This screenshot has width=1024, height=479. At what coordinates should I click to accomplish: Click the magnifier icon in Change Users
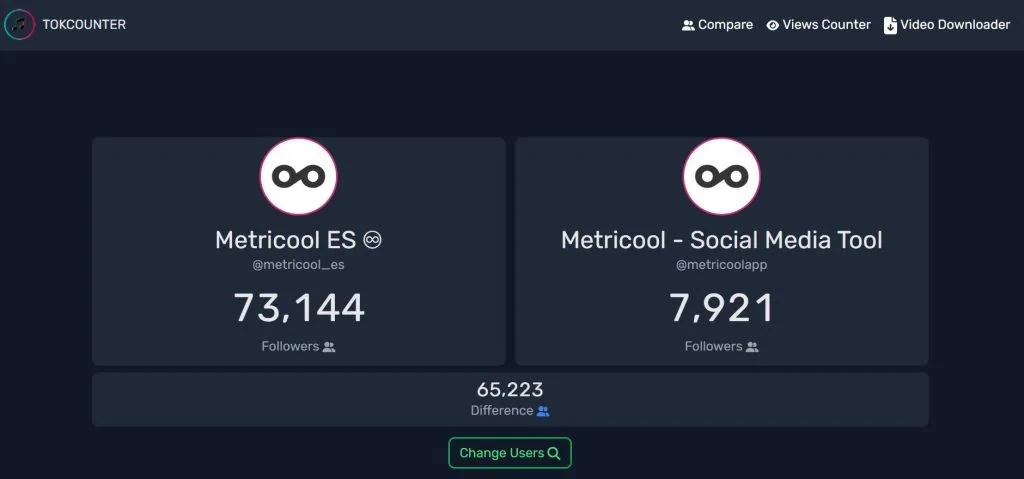click(554, 453)
